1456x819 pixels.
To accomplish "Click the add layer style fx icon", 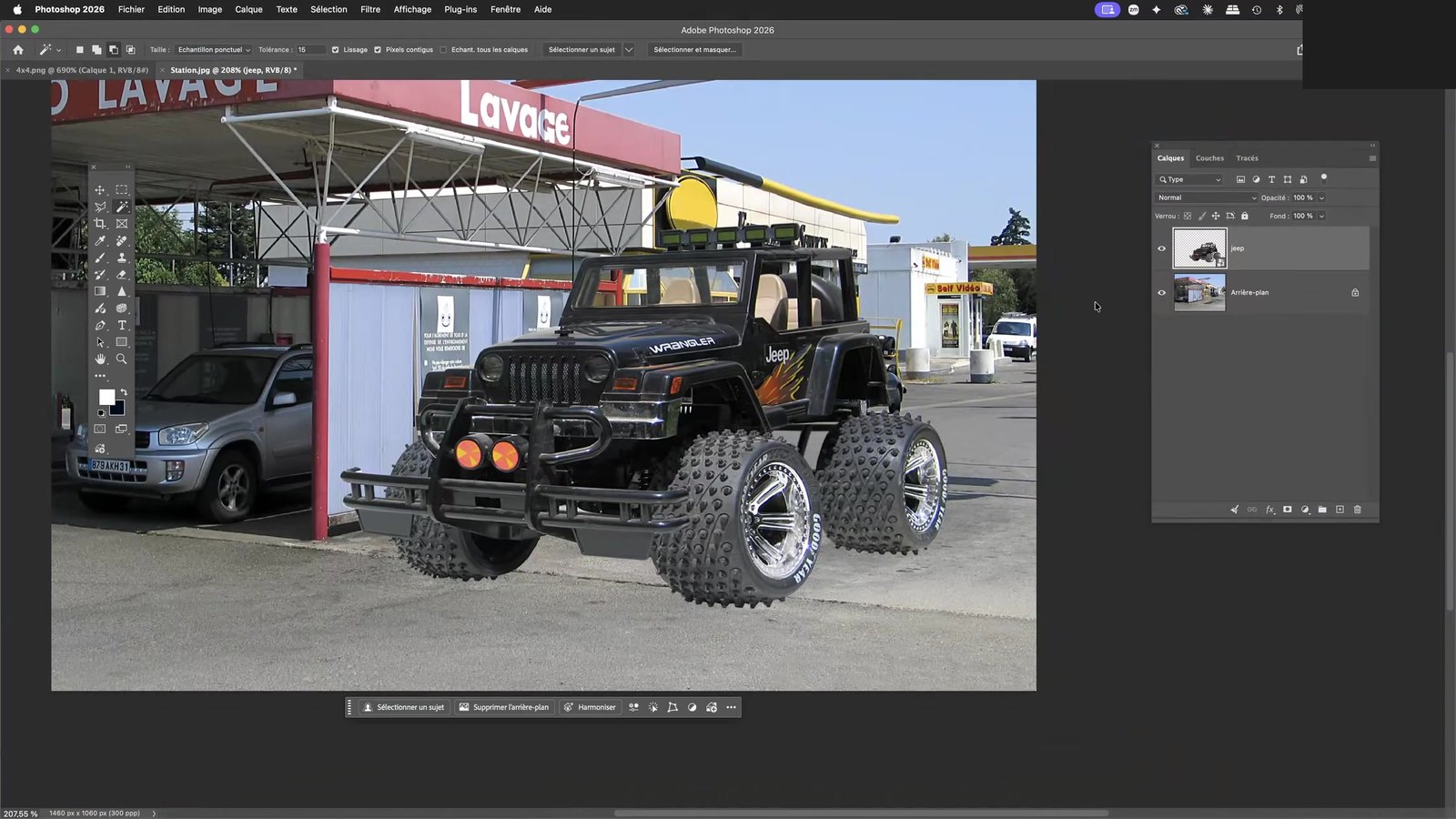I will click(x=1270, y=510).
